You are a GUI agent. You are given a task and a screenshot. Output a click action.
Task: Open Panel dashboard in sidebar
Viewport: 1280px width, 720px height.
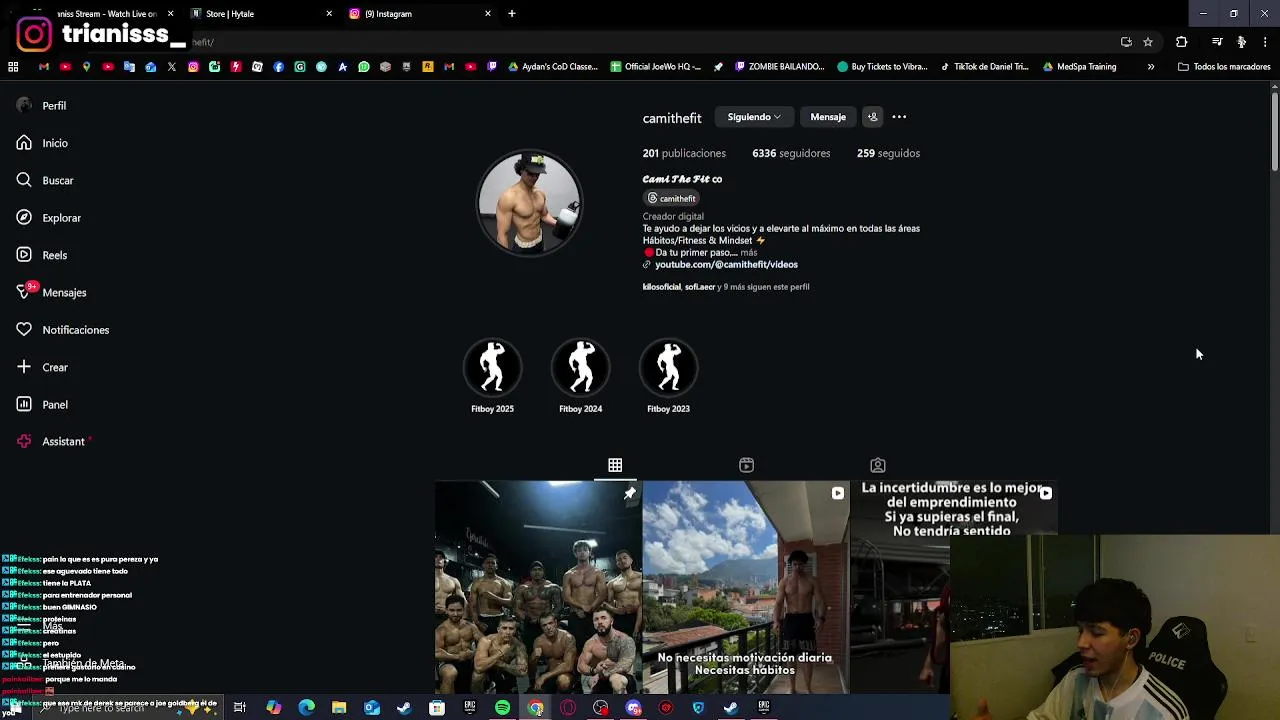click(42, 405)
